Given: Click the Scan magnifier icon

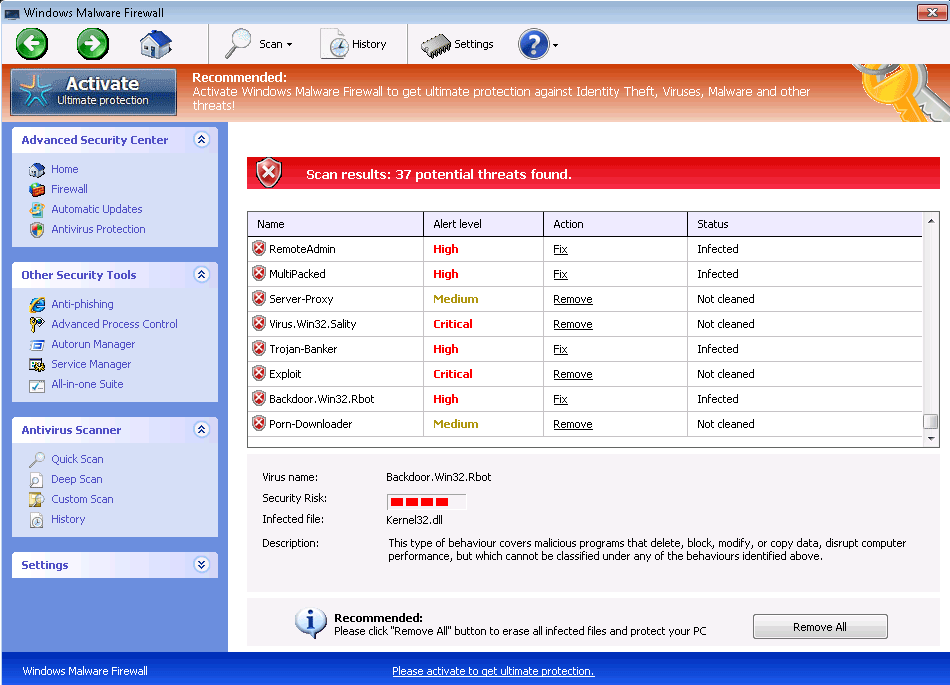Looking at the screenshot, I should [239, 44].
